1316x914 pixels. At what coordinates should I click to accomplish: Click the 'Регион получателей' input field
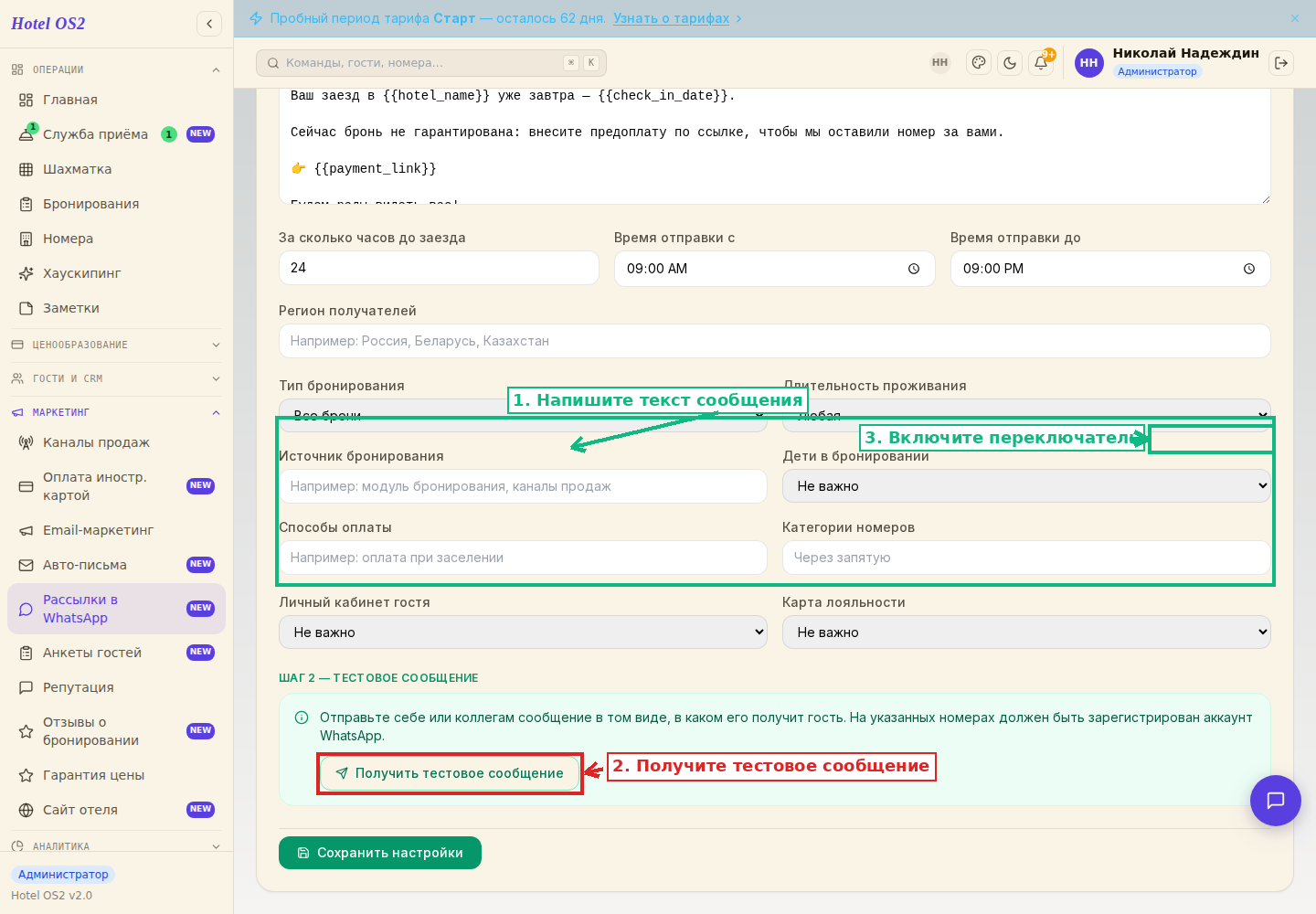[775, 341]
